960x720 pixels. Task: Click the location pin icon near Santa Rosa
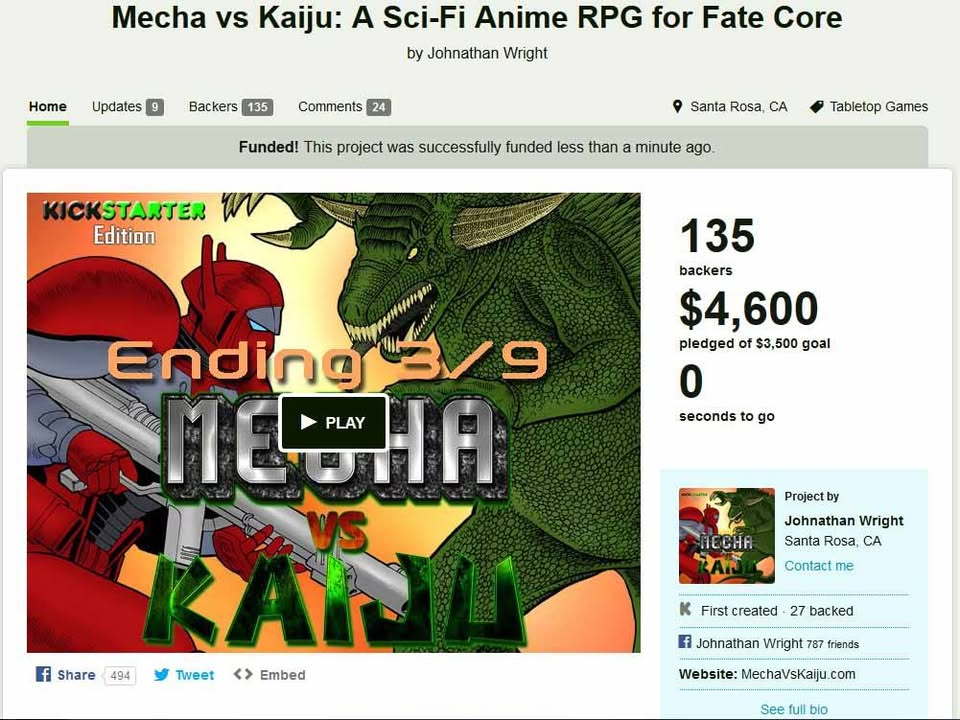[677, 107]
